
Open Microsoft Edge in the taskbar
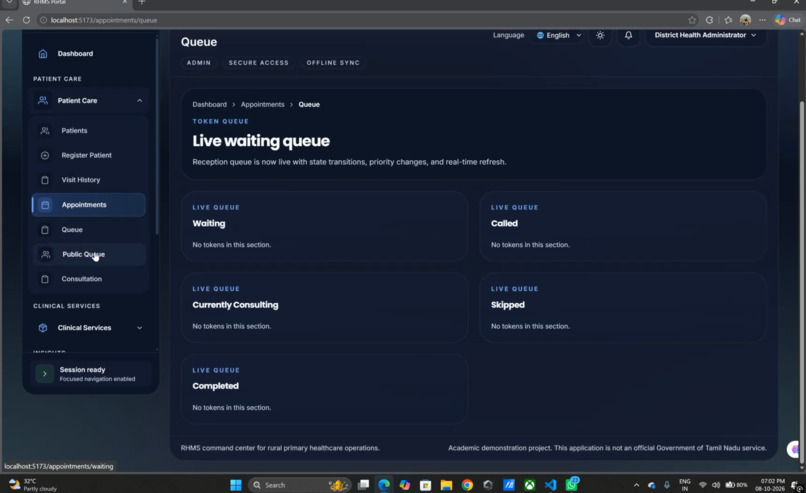point(384,485)
